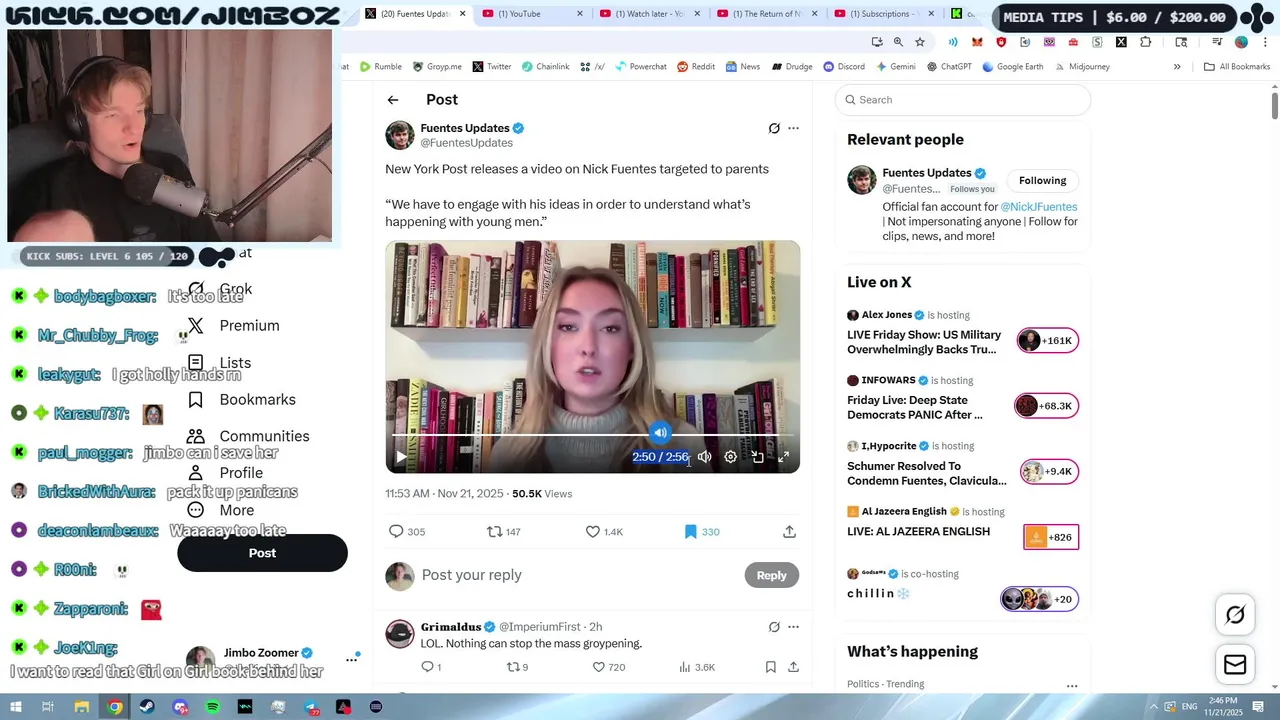Open more options on Fuentes Updates post
Viewport: 1280px width, 720px height.
(793, 128)
